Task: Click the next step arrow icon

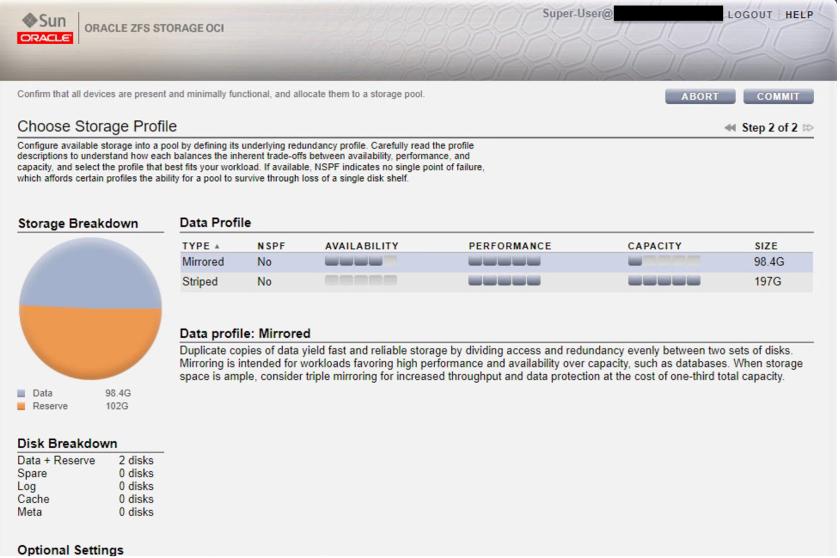Action: point(809,128)
